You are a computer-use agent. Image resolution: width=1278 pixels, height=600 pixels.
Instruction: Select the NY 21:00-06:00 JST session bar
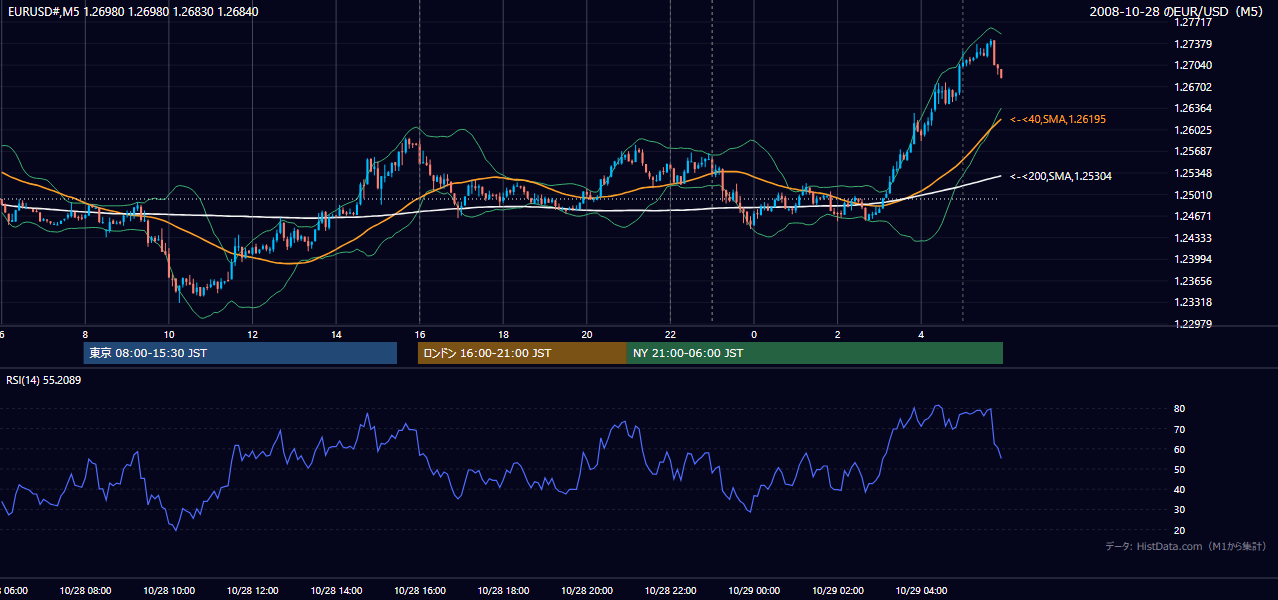point(815,353)
